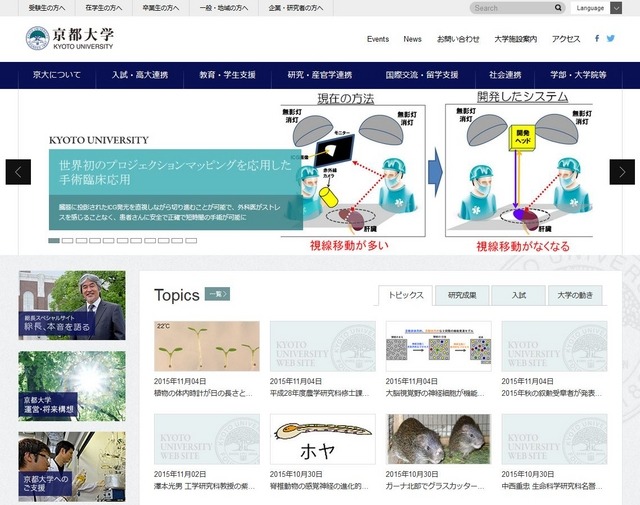The height and width of the screenshot is (505, 640).
Task: Select the second slide indicator
Action: click(x=68, y=241)
